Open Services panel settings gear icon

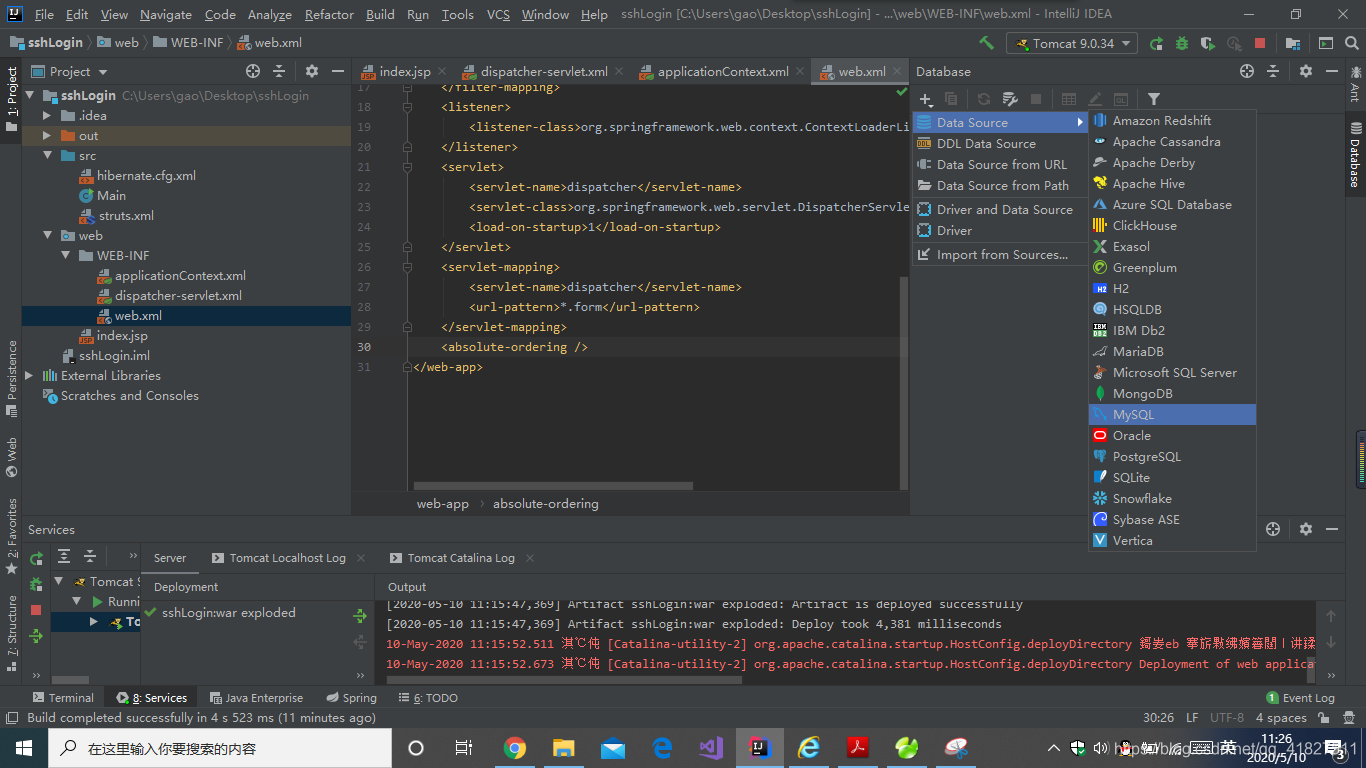click(1306, 529)
